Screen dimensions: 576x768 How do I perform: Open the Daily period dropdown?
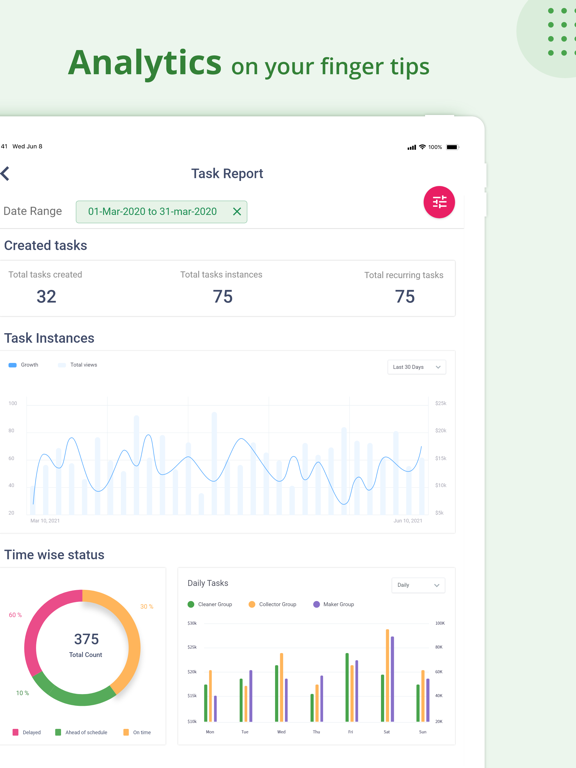tap(418, 585)
